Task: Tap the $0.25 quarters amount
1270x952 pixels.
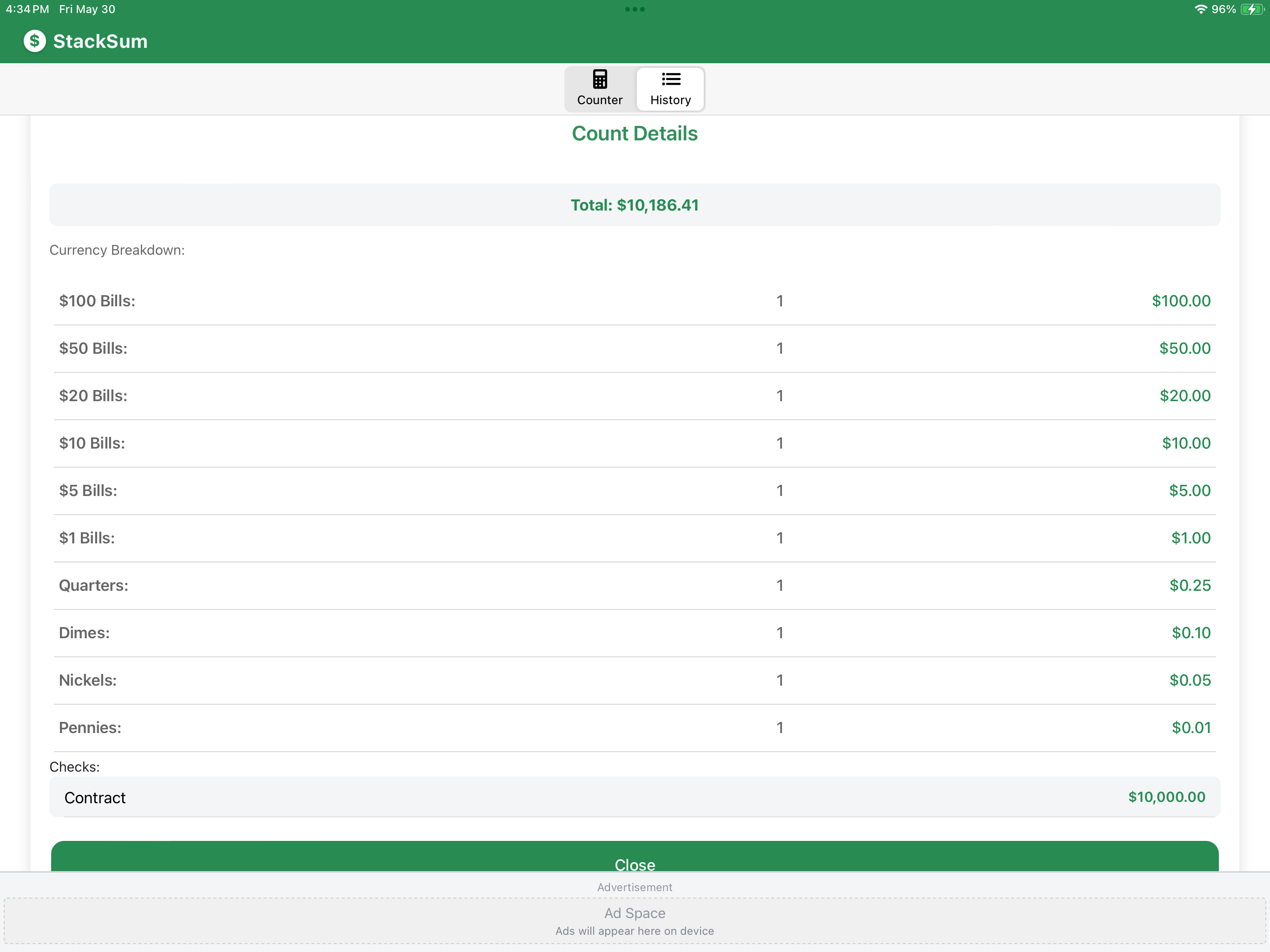Action: click(x=1190, y=586)
